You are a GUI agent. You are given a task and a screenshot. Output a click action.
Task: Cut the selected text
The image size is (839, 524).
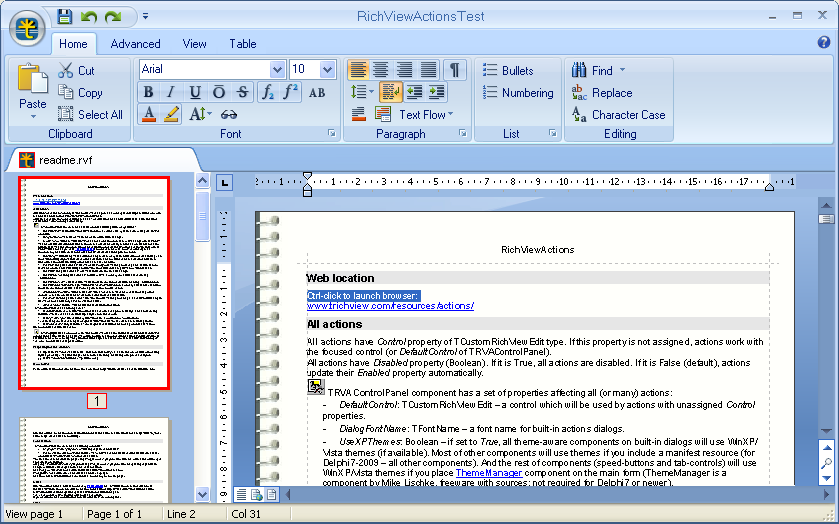[x=76, y=70]
